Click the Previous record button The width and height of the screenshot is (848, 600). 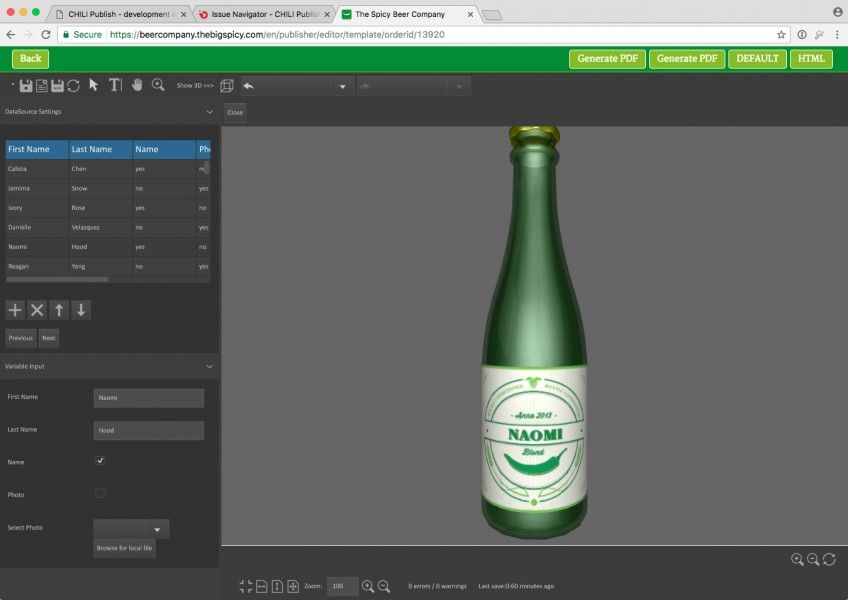(x=21, y=338)
